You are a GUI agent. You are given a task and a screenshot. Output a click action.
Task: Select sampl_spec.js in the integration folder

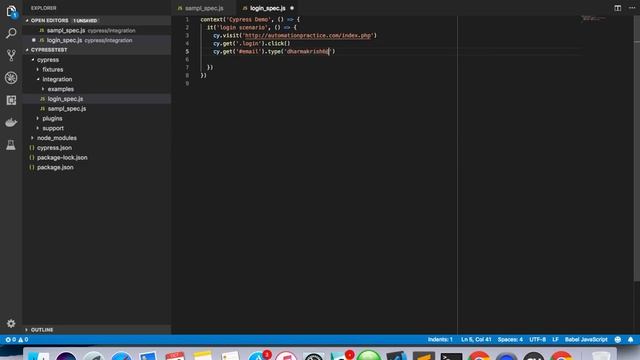point(97,109)
